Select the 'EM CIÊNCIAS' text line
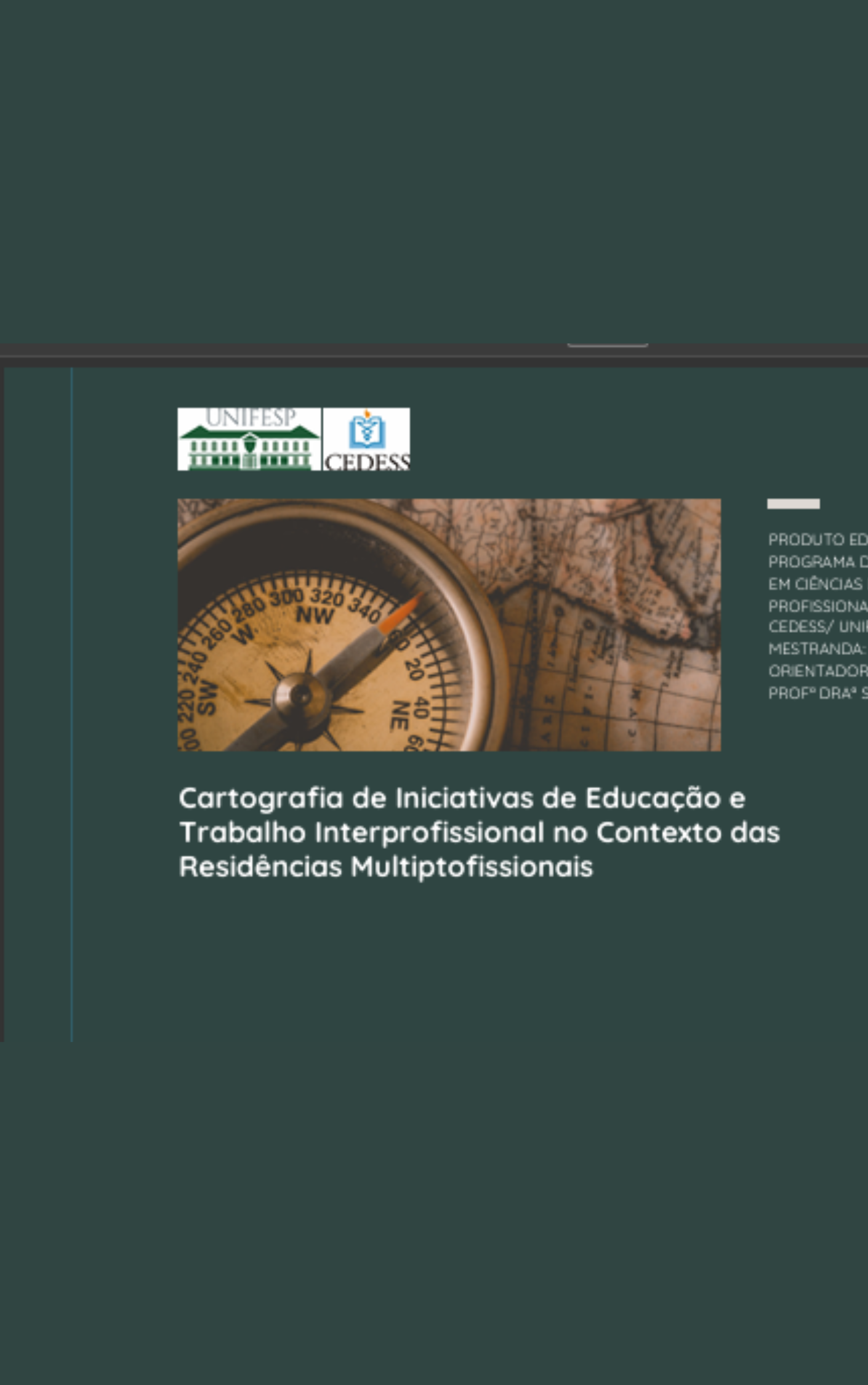Image resolution: width=868 pixels, height=1385 pixels. [815, 584]
